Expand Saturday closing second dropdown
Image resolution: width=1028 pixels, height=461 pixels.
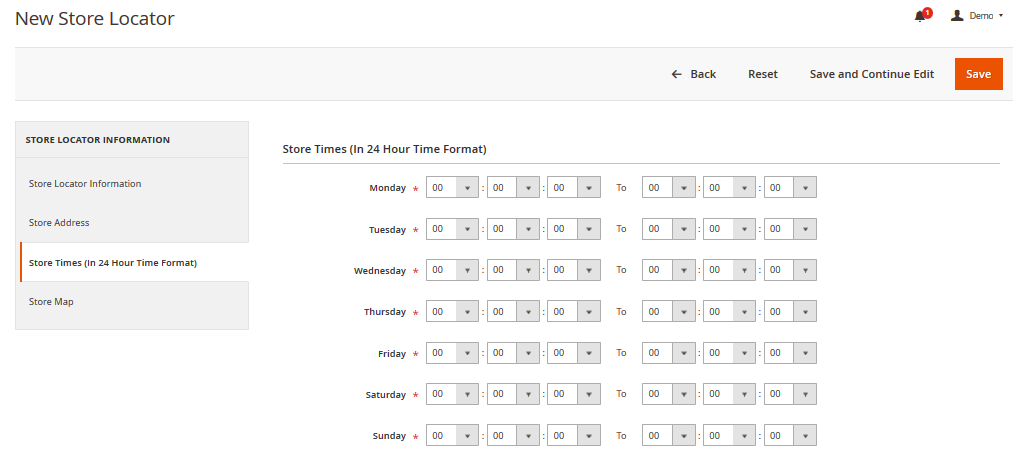pos(790,395)
